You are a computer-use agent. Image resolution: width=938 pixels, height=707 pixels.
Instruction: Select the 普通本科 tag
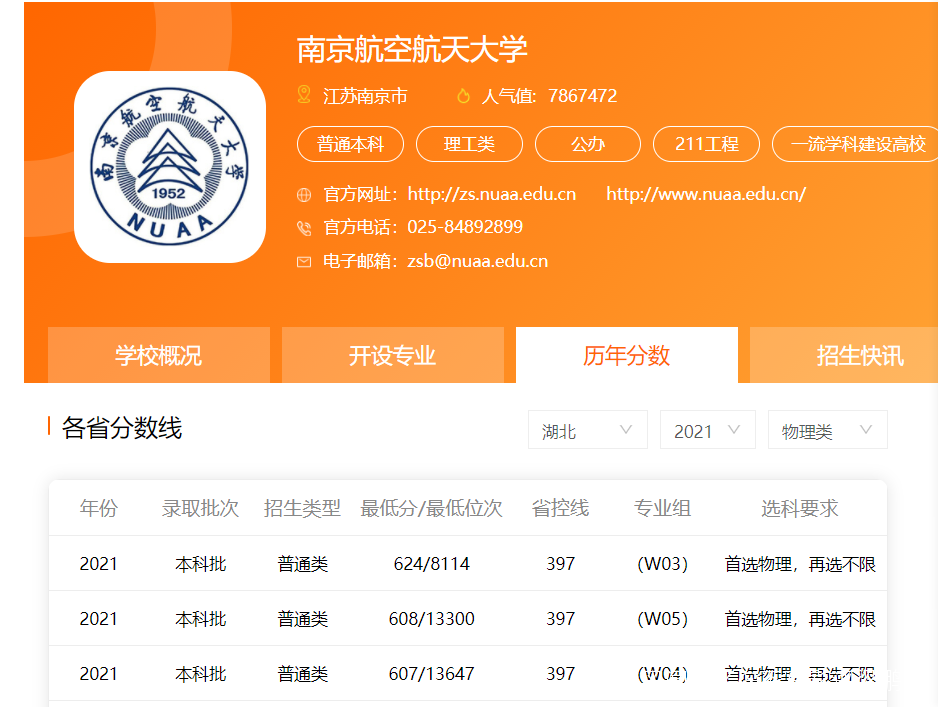(x=350, y=144)
